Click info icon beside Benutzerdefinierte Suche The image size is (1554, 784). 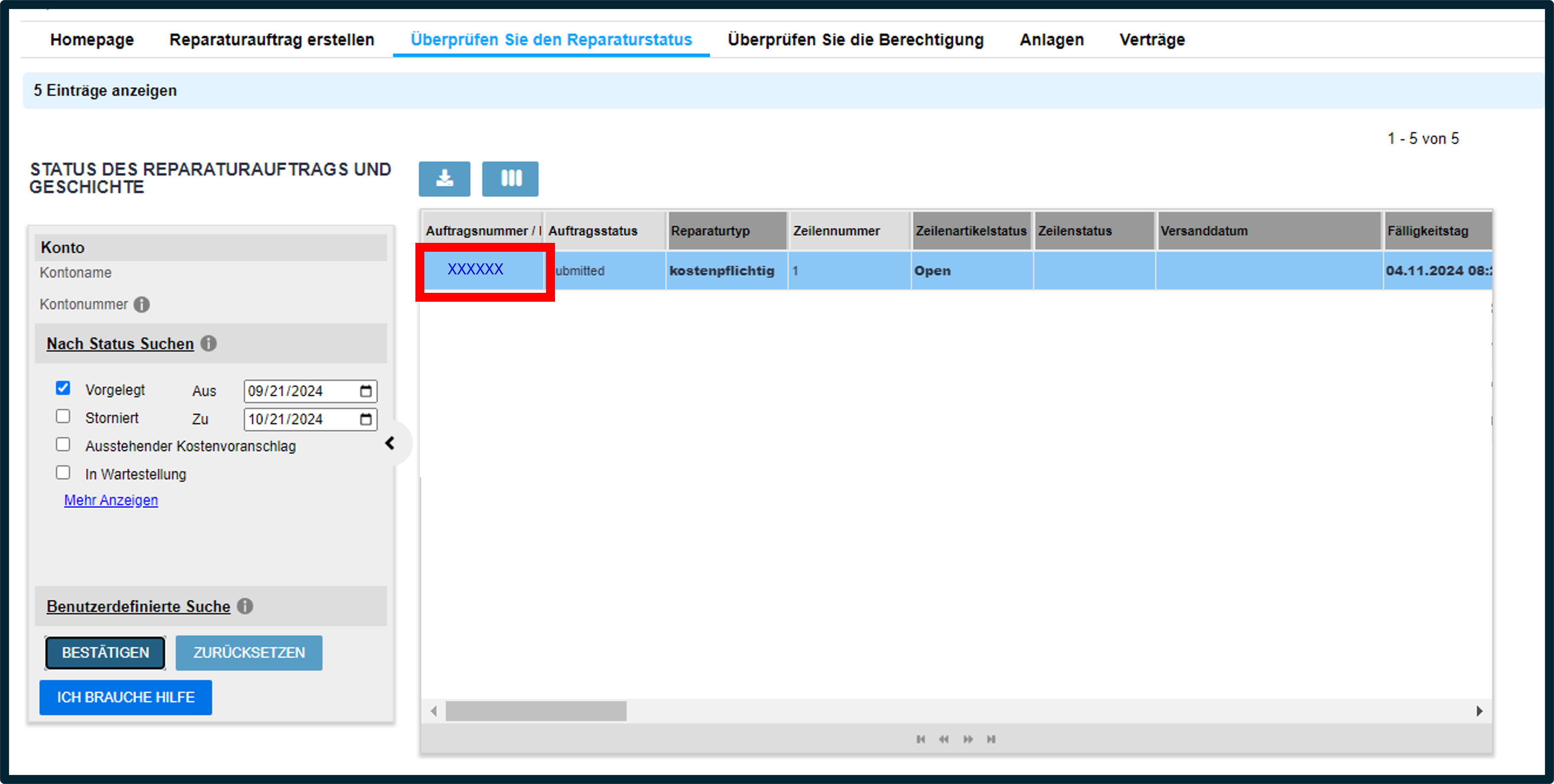pyautogui.click(x=245, y=606)
